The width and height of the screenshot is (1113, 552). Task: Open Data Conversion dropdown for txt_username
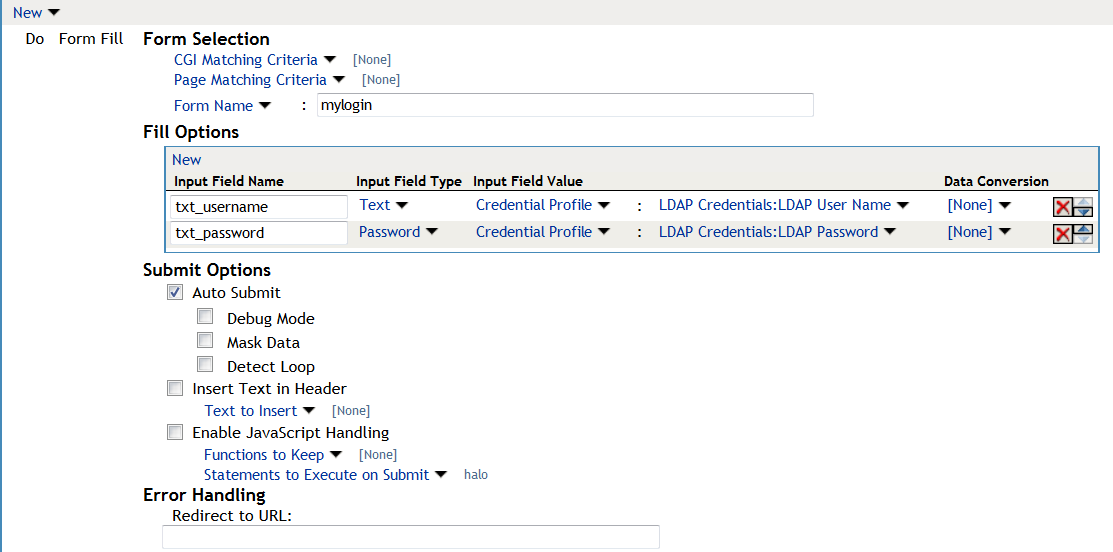click(x=979, y=205)
